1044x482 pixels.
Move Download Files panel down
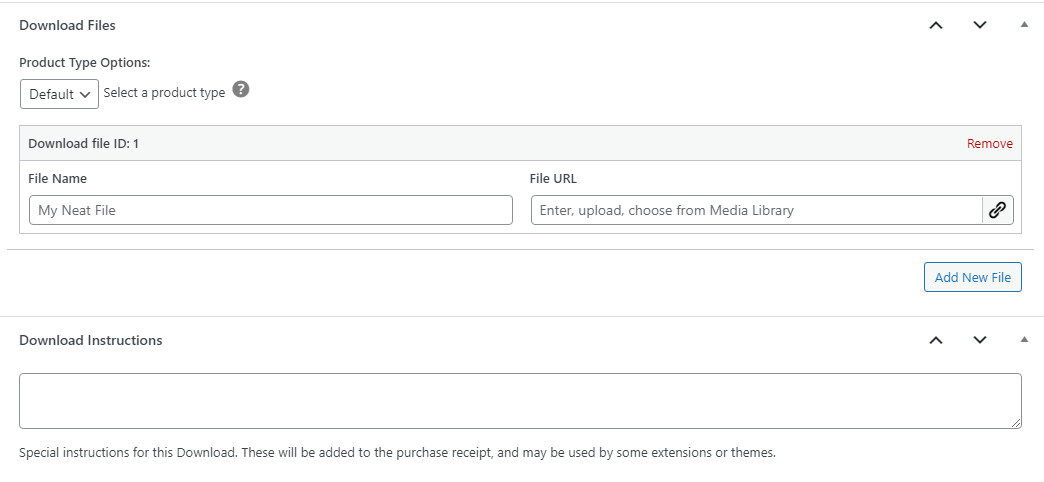[x=979, y=25]
